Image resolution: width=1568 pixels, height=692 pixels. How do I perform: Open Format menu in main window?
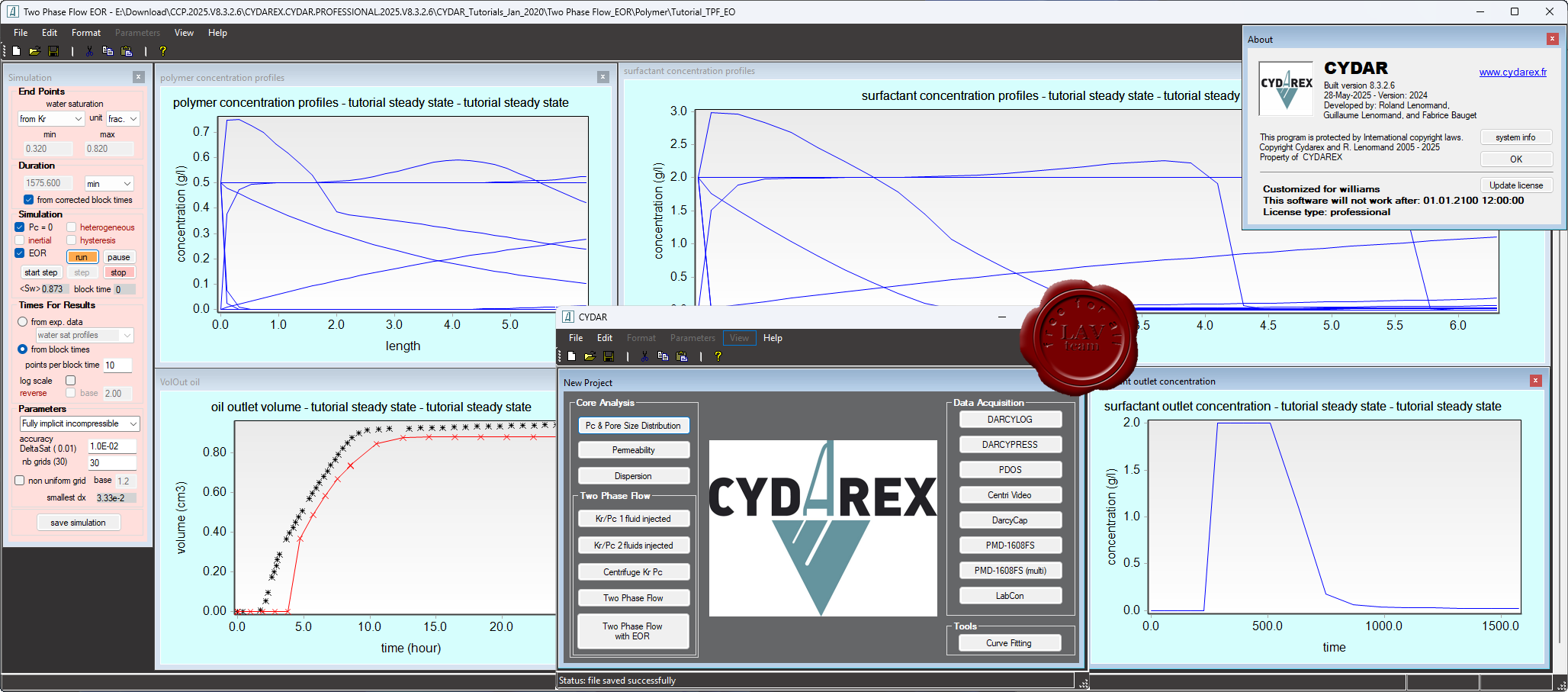[x=86, y=33]
